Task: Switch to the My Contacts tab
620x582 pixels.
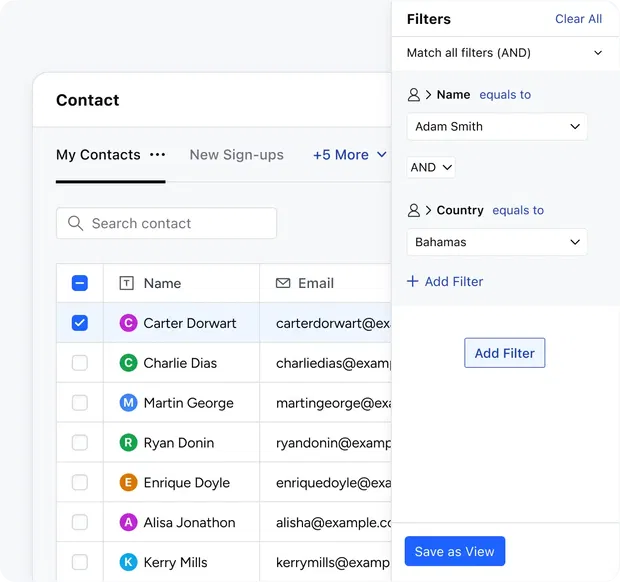Action: (x=98, y=155)
